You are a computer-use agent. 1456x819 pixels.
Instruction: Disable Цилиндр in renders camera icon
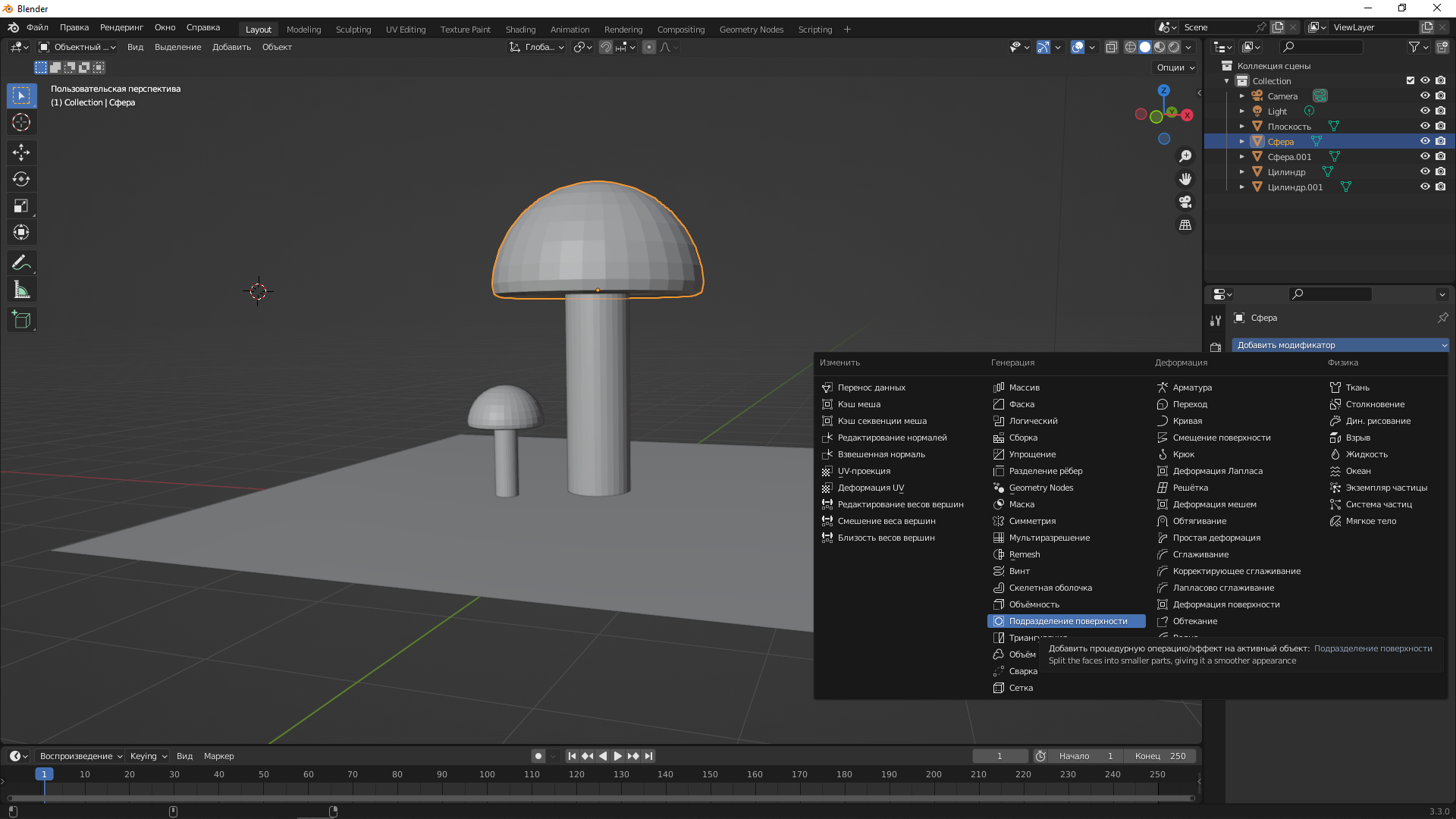pyautogui.click(x=1440, y=171)
